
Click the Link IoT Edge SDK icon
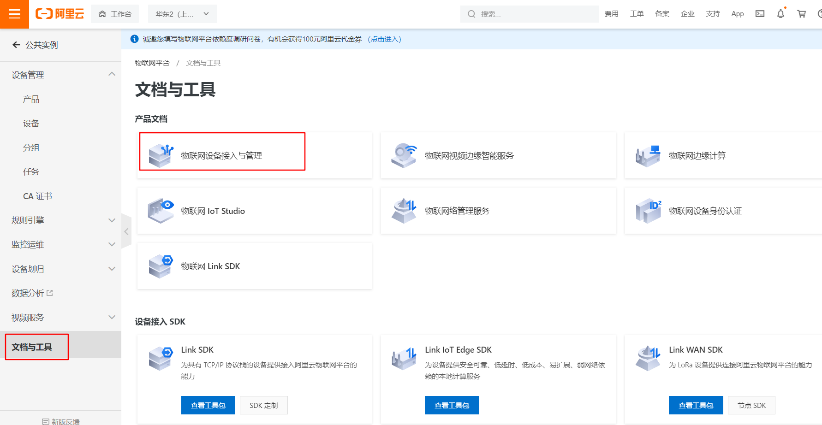[404, 358]
